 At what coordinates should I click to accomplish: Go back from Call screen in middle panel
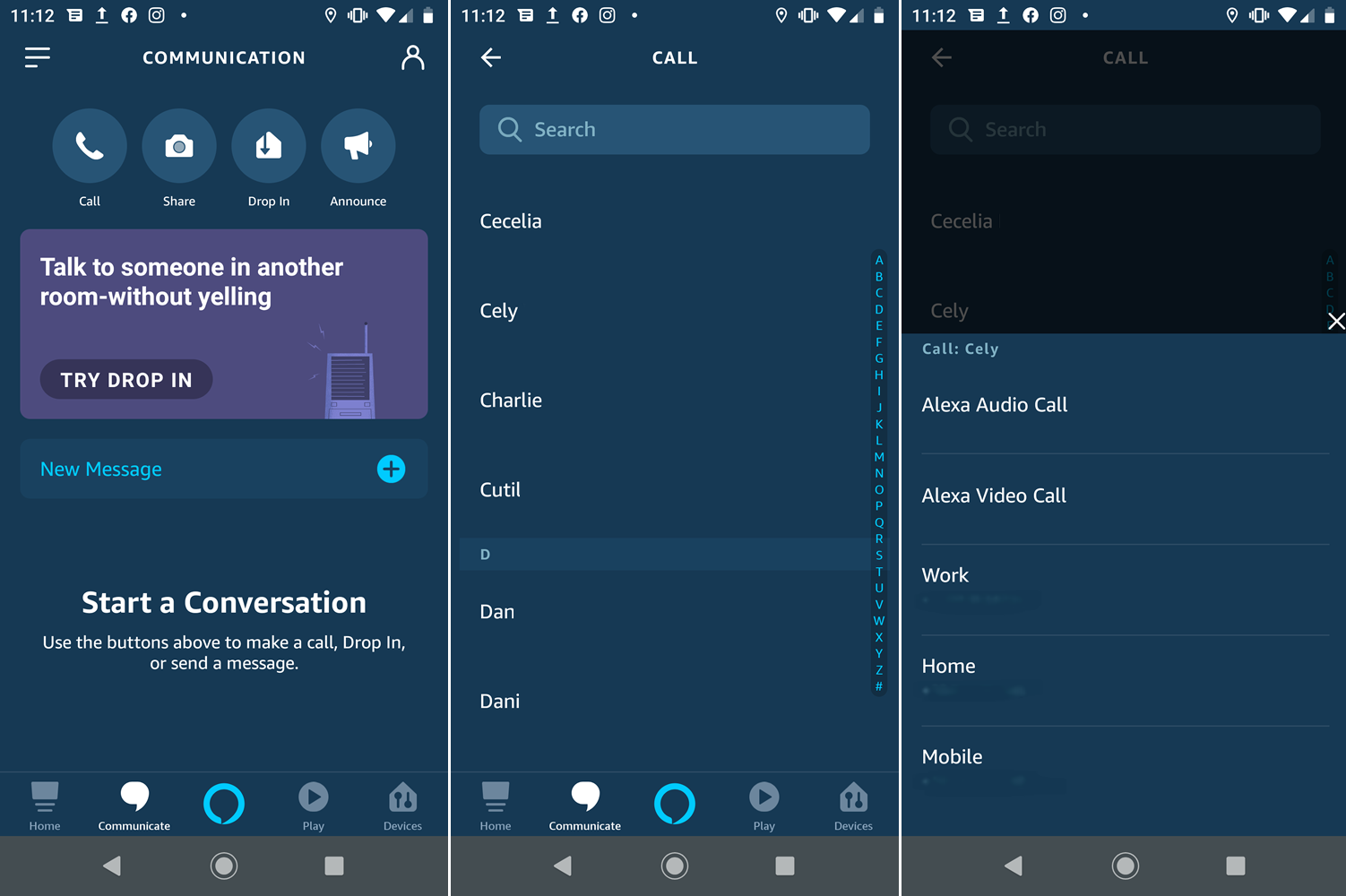pos(490,57)
